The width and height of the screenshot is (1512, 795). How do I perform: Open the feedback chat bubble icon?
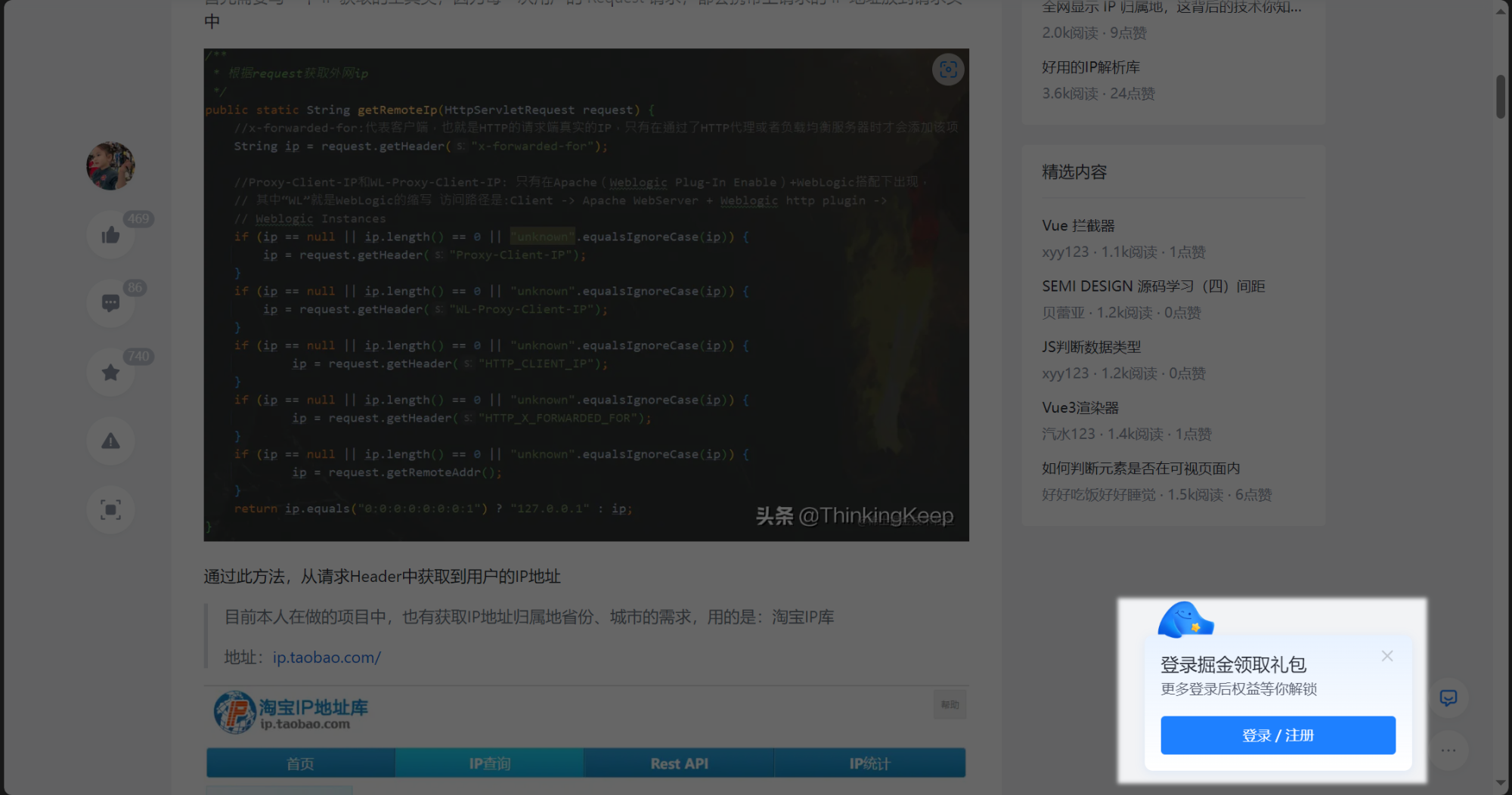pos(1449,697)
